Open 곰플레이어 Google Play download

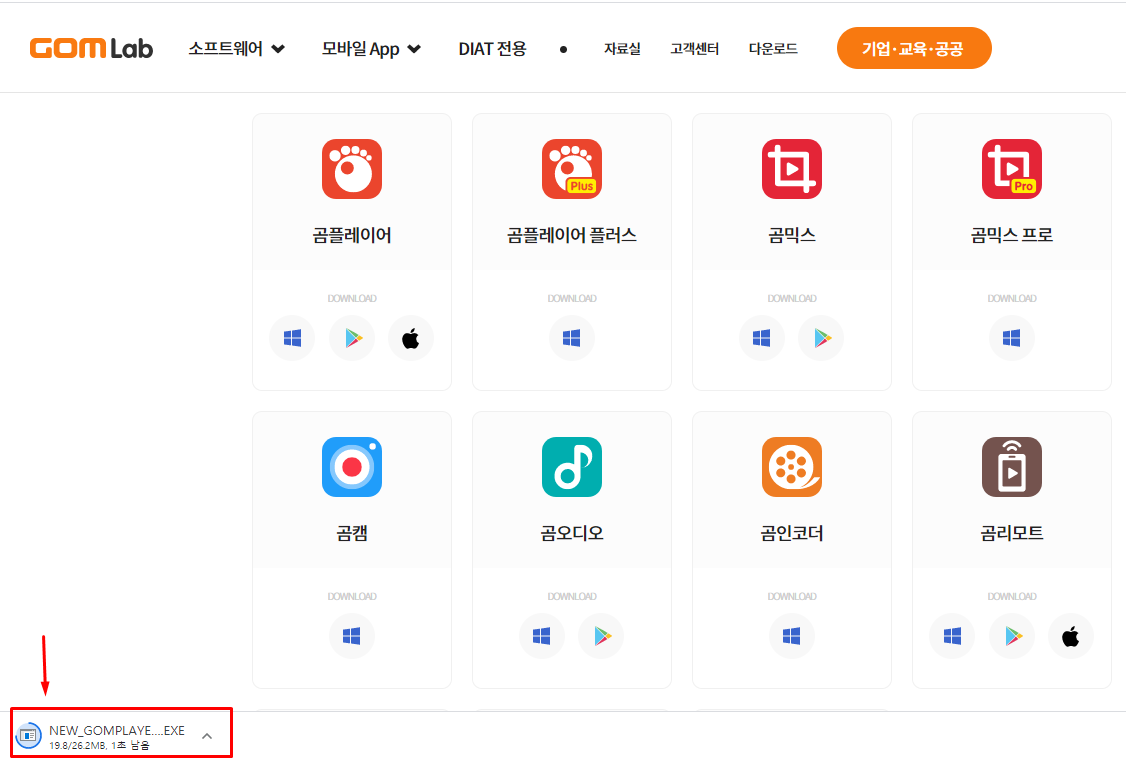352,338
